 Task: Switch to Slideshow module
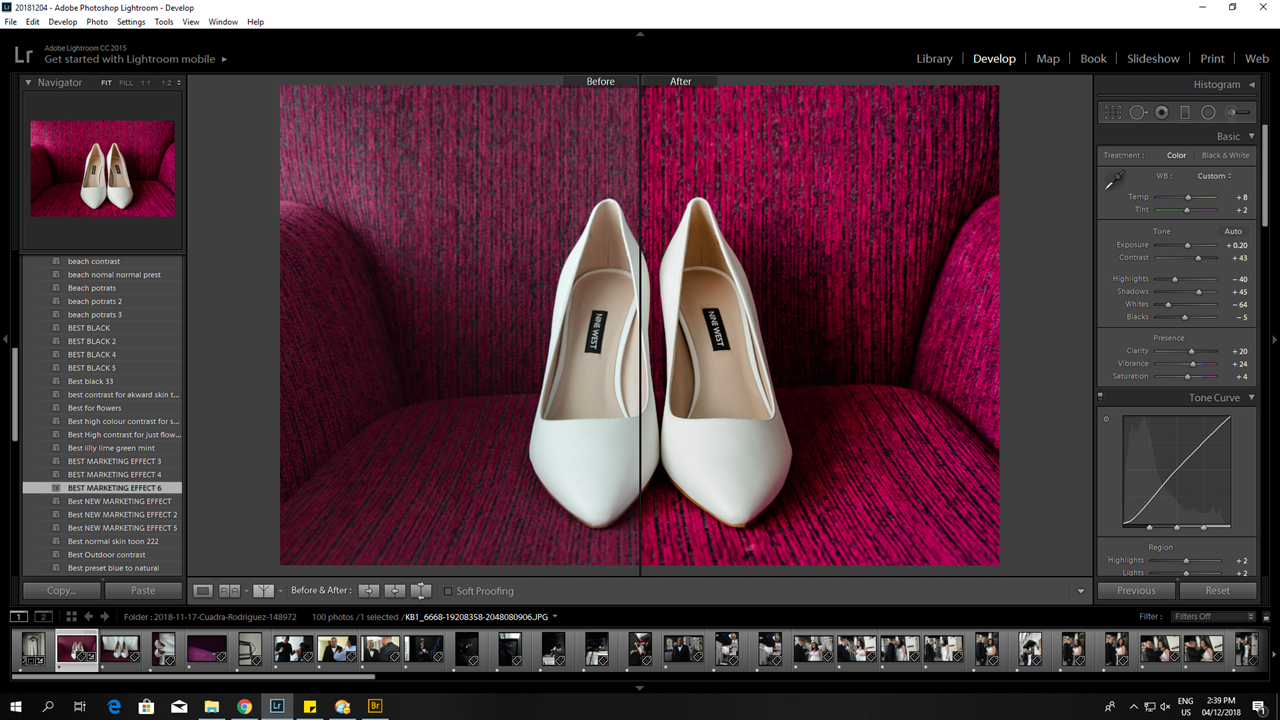[1153, 58]
